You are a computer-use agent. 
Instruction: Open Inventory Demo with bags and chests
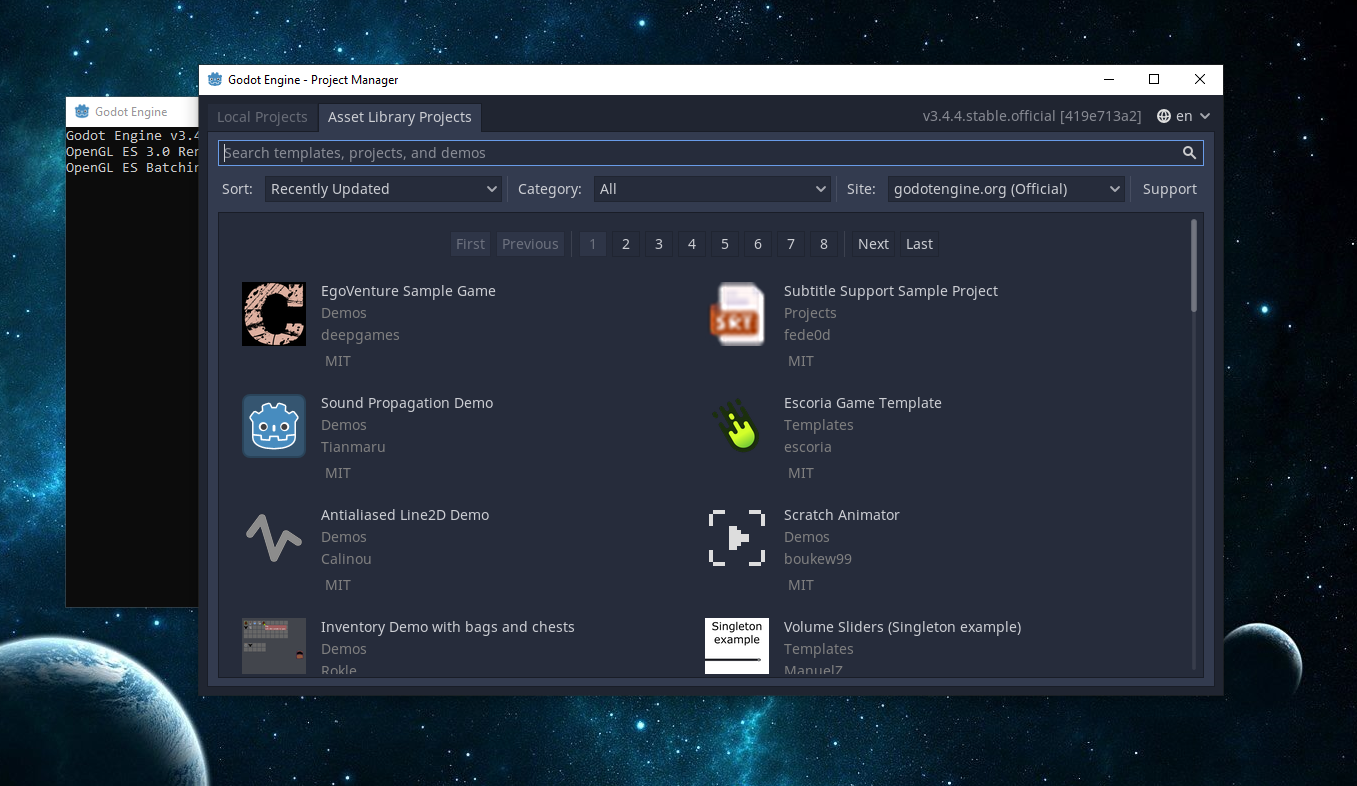(x=448, y=627)
